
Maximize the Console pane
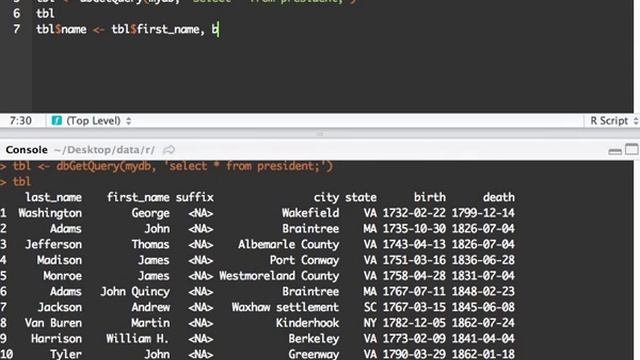pyautogui.click(x=631, y=150)
